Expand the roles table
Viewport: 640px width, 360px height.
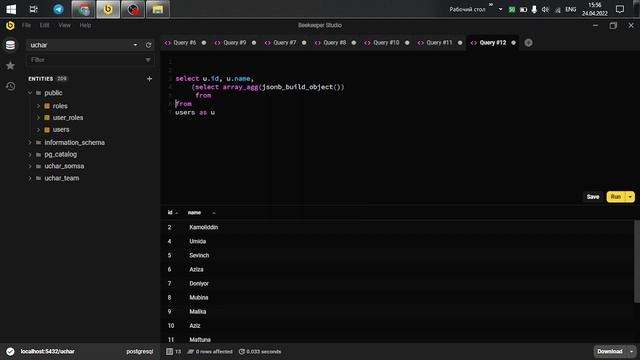[x=38, y=106]
